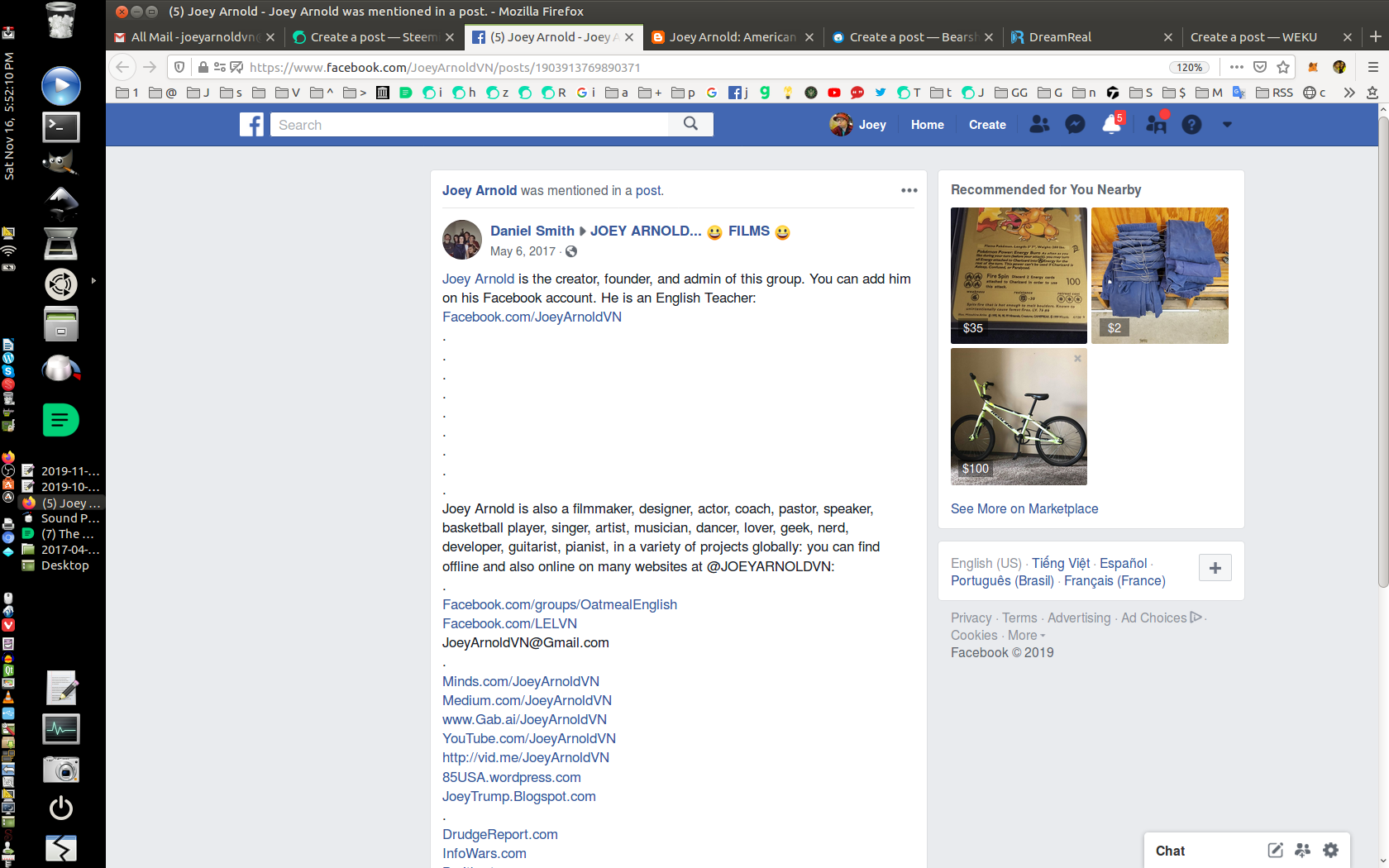1389x868 pixels.
Task: Open See More on Marketplace link
Action: coord(1024,508)
